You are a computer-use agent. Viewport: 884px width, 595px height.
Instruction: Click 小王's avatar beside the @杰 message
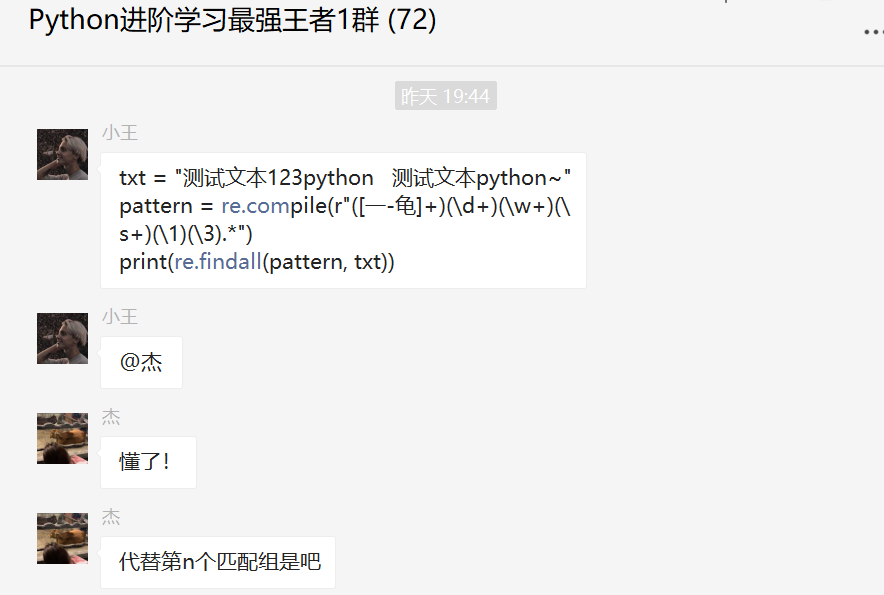[63, 338]
